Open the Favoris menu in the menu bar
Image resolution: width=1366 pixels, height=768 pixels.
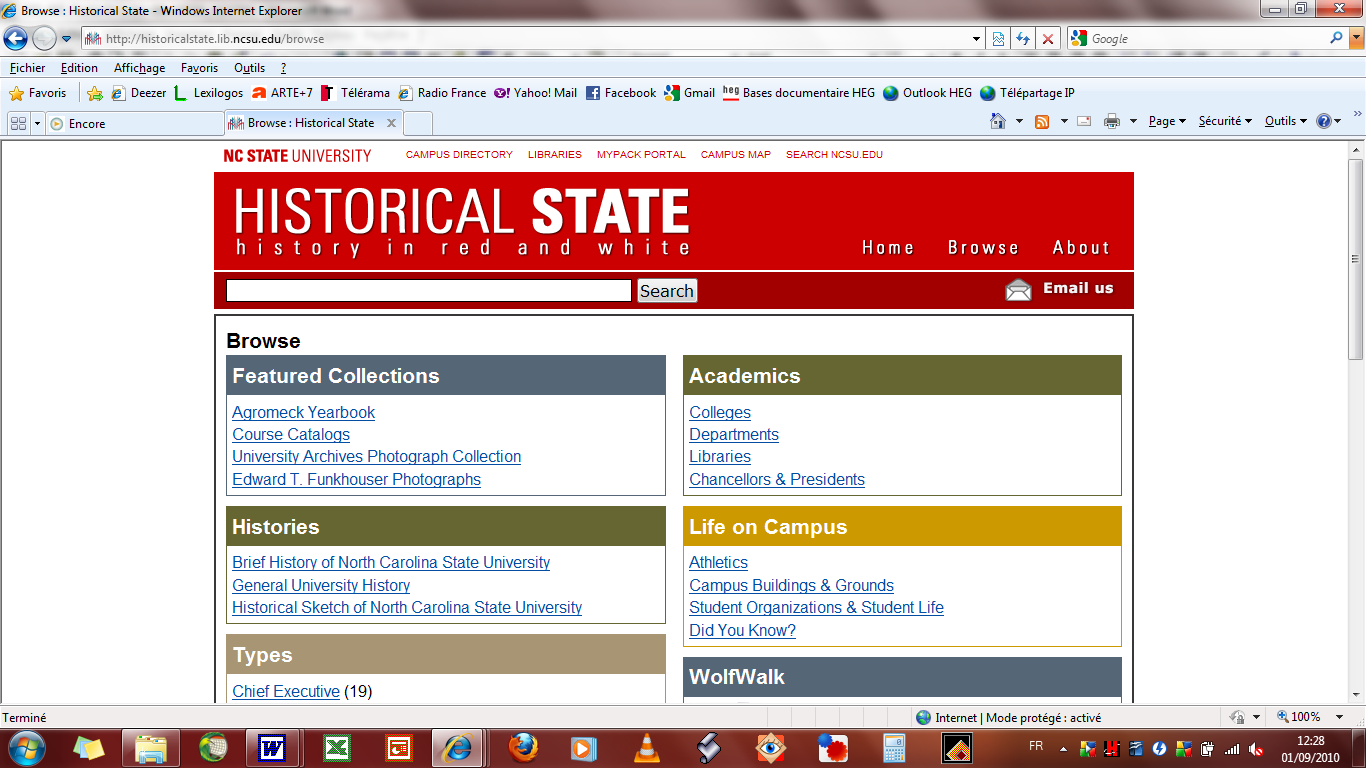(199, 68)
